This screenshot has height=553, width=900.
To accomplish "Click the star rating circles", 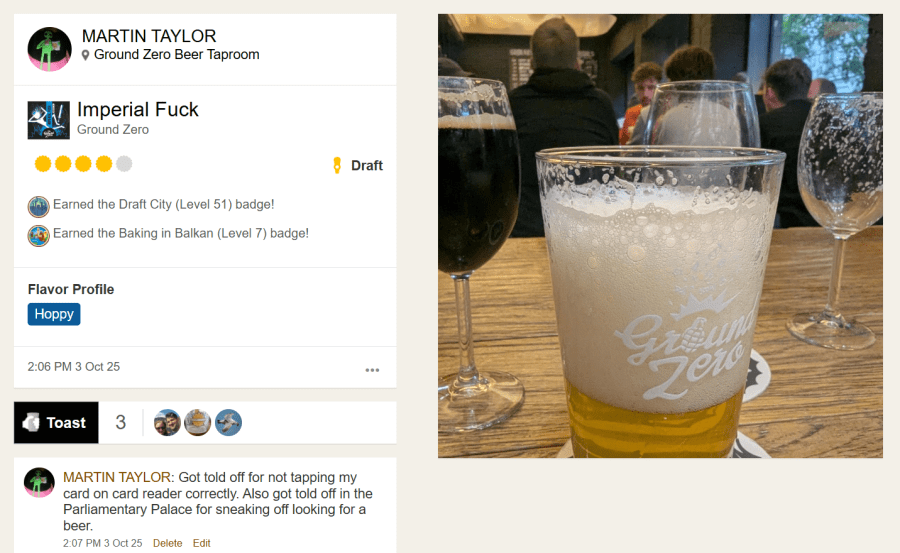I will coord(83,164).
